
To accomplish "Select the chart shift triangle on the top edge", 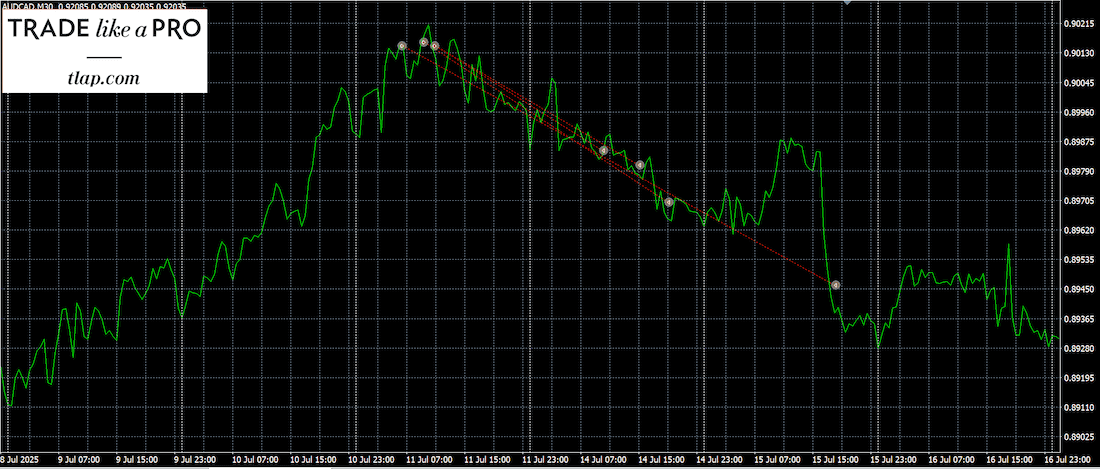I will [x=848, y=4].
